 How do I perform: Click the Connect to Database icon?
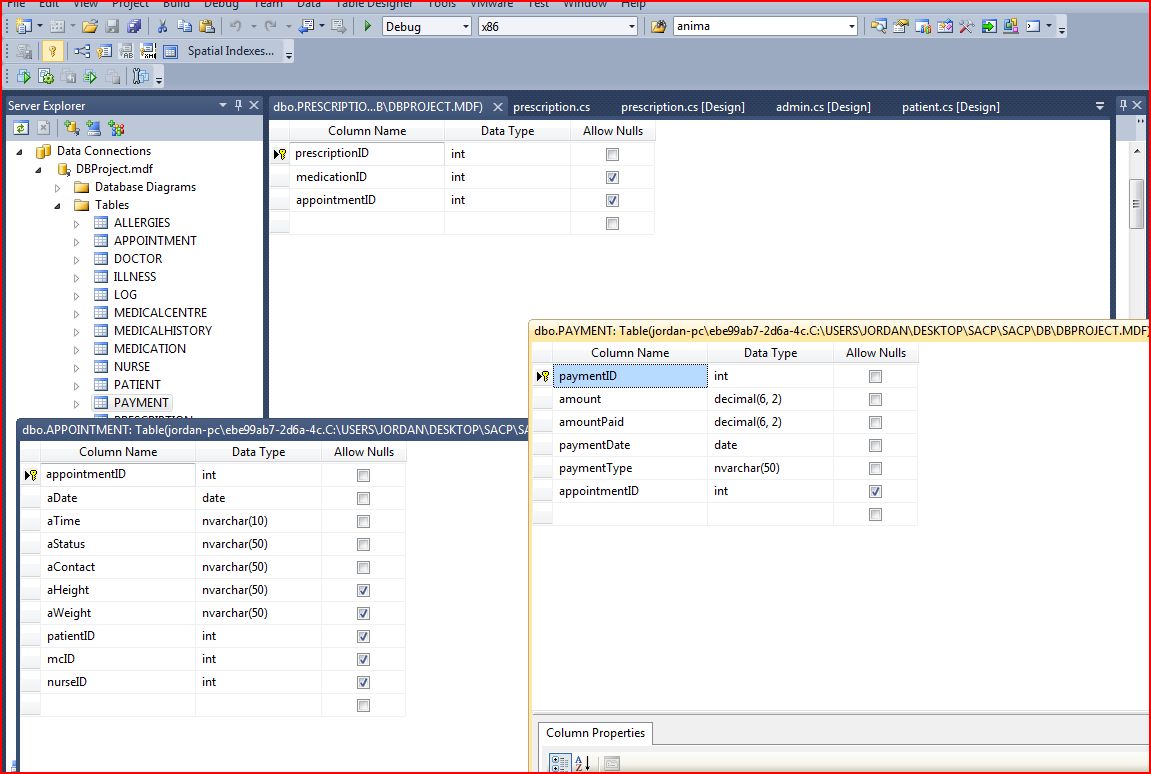click(71, 128)
